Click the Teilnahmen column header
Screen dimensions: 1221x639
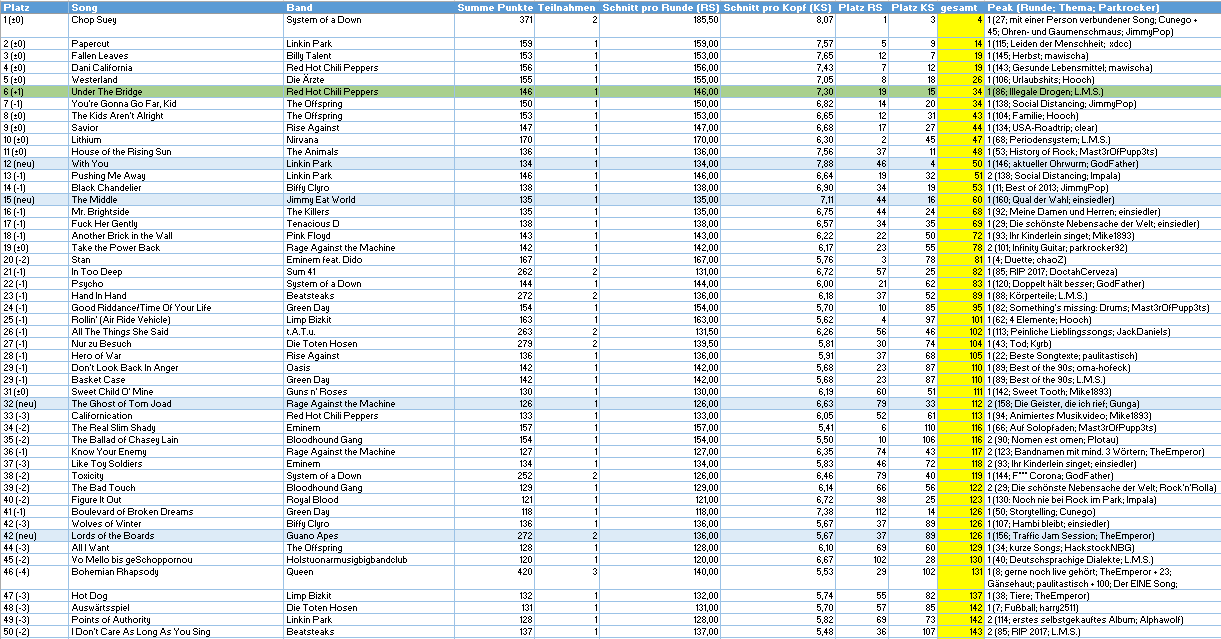coord(568,7)
